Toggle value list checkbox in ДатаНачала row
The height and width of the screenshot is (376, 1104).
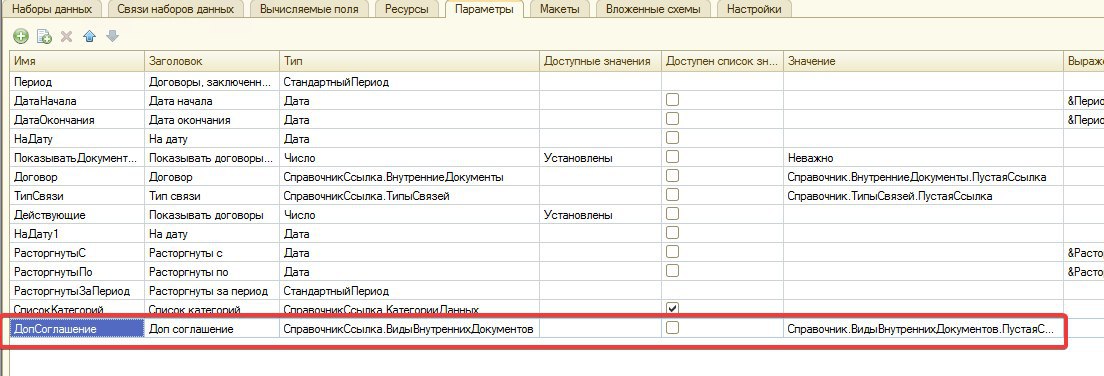pos(672,100)
